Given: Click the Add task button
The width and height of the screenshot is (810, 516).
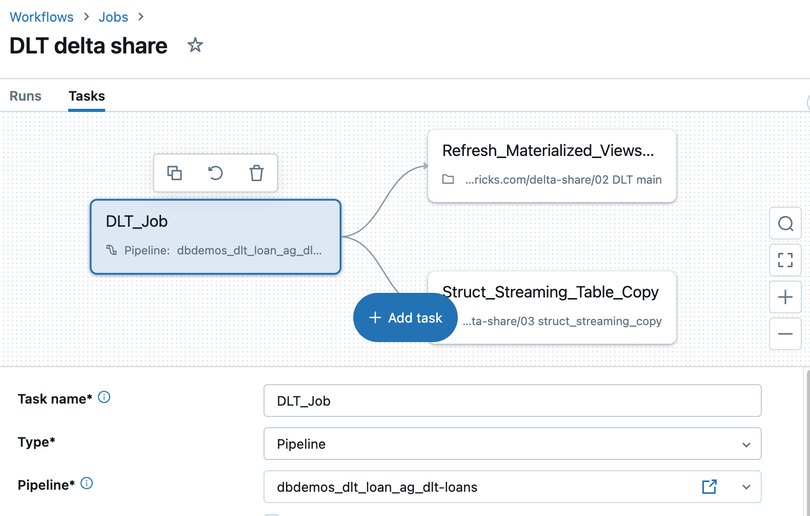Looking at the screenshot, I should click(x=405, y=317).
